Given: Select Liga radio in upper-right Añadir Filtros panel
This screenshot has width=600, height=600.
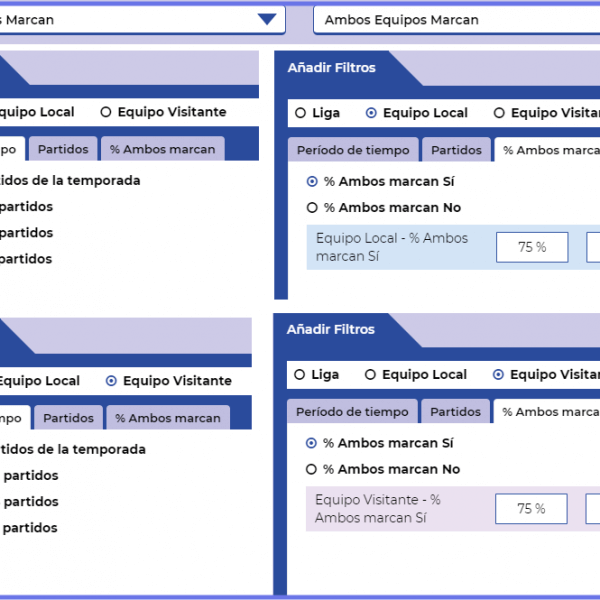Looking at the screenshot, I should coord(300,113).
